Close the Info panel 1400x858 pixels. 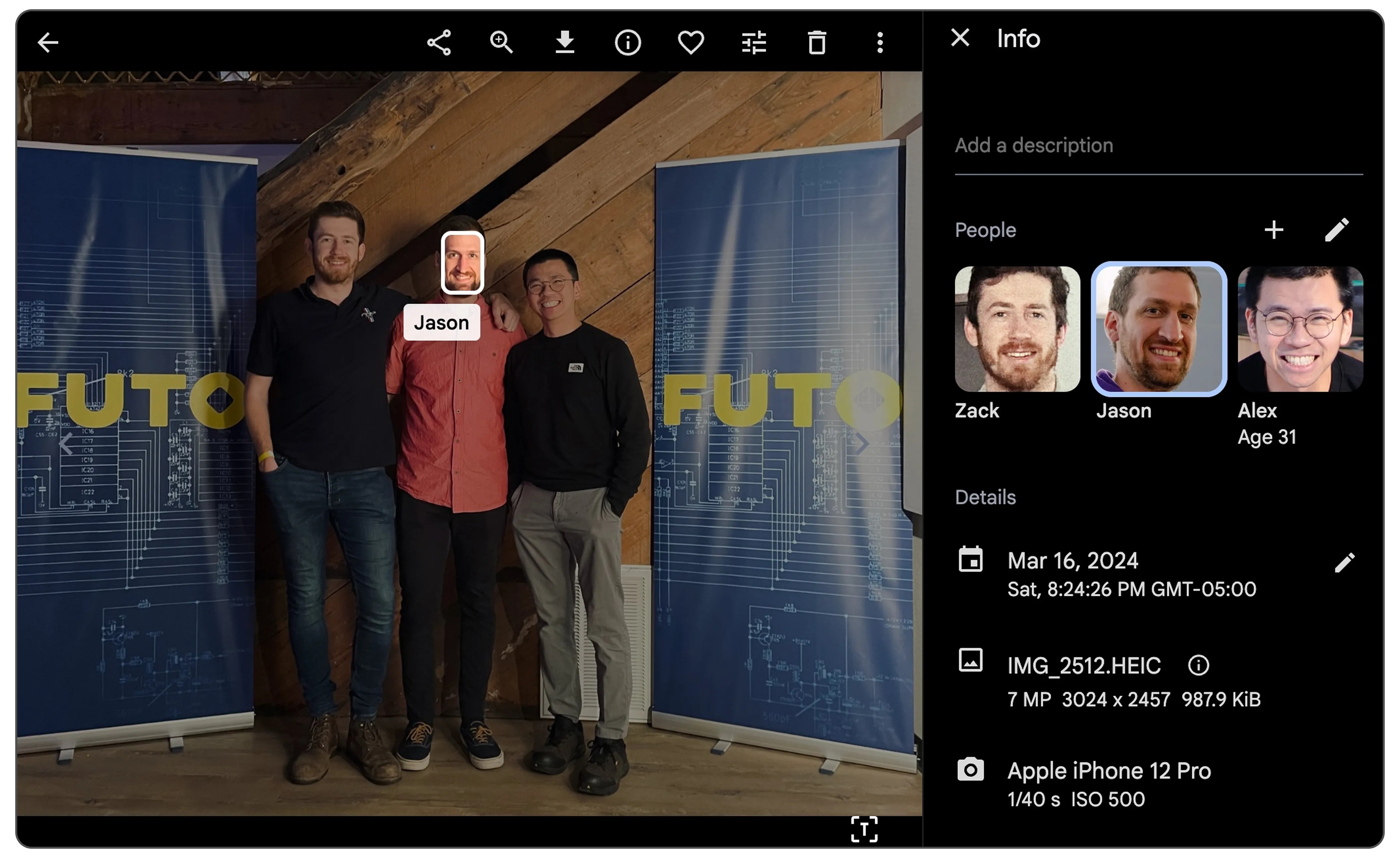[x=960, y=38]
